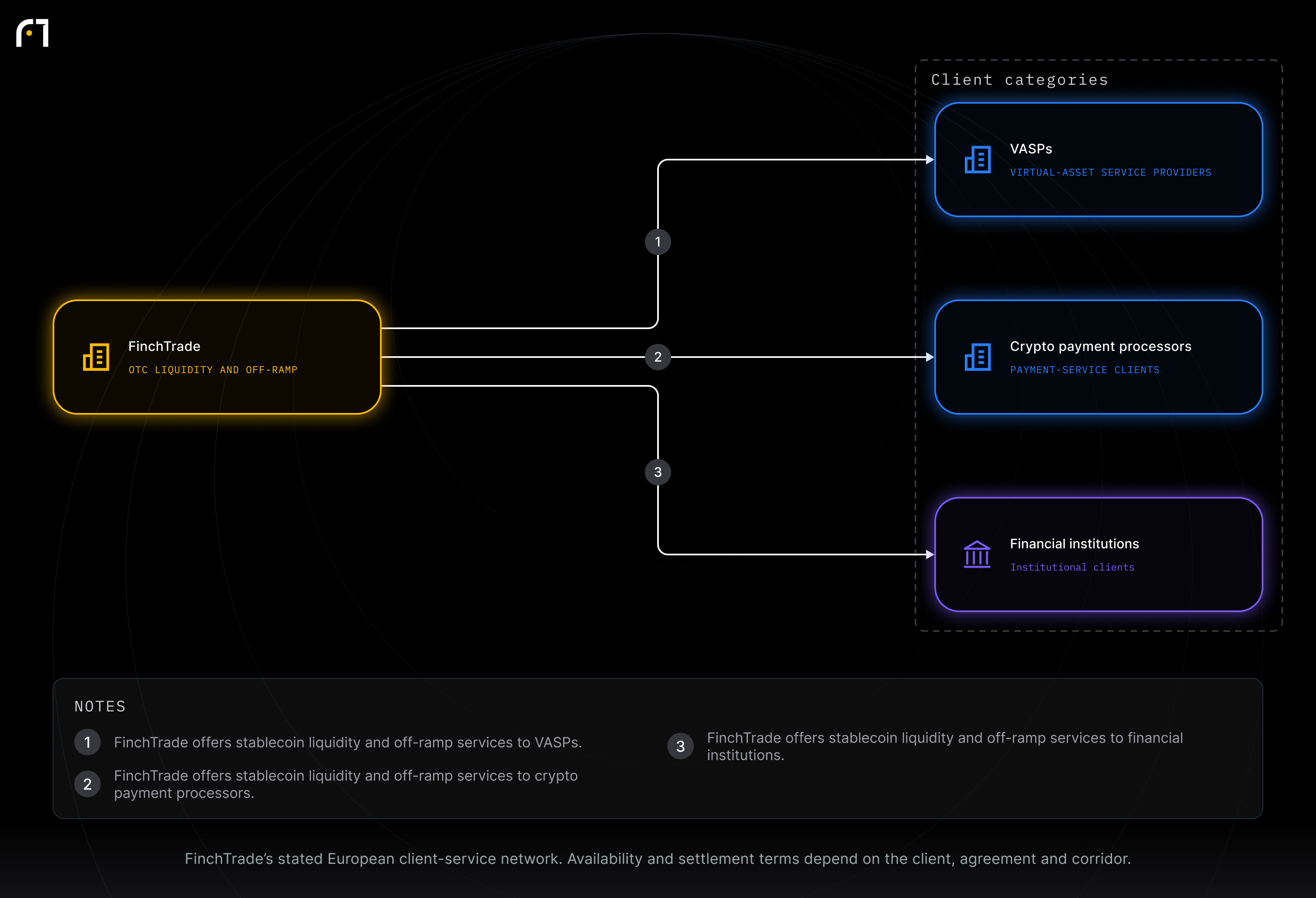Select the 'Financial institutions' title

(1074, 544)
